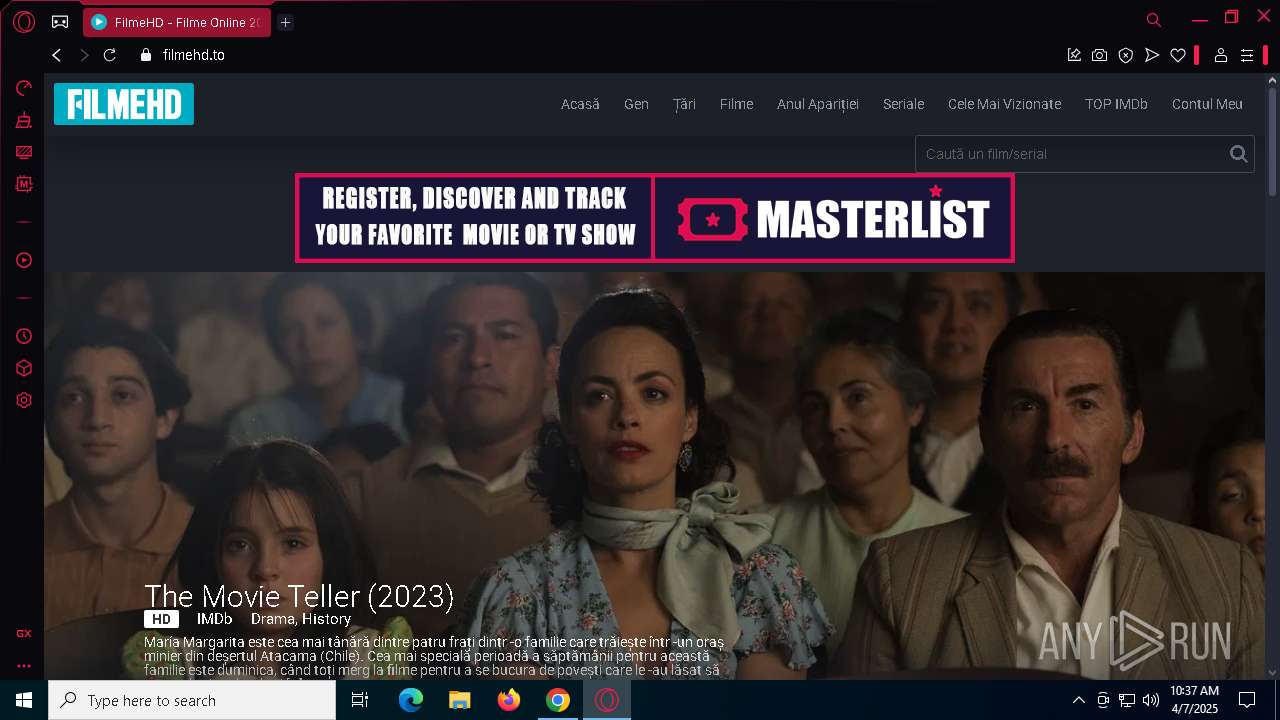This screenshot has height=720, width=1280.
Task: Open the Gen menu
Action: coord(636,104)
